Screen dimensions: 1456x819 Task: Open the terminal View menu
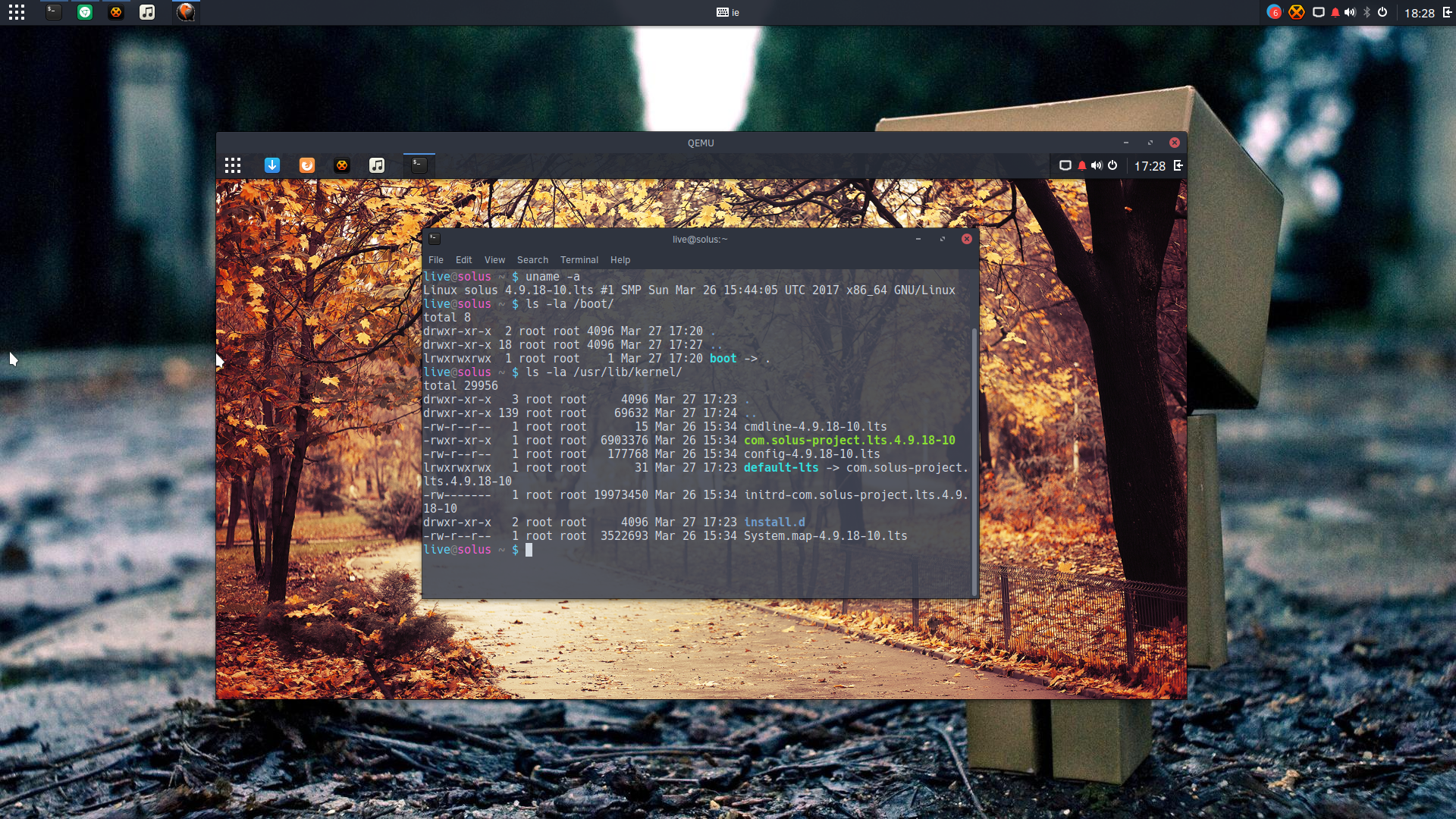click(x=495, y=259)
